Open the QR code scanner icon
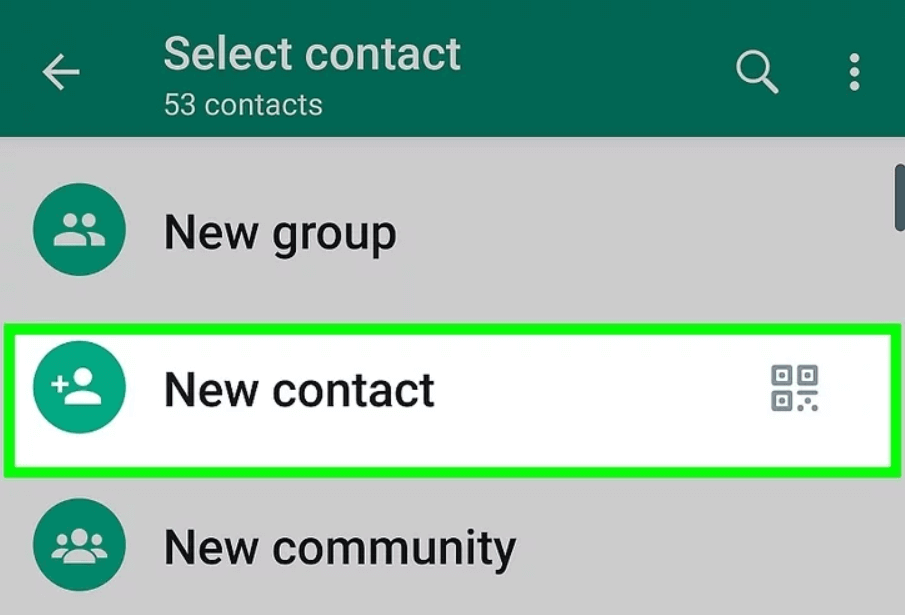The width and height of the screenshot is (905, 615). pyautogui.click(x=794, y=388)
